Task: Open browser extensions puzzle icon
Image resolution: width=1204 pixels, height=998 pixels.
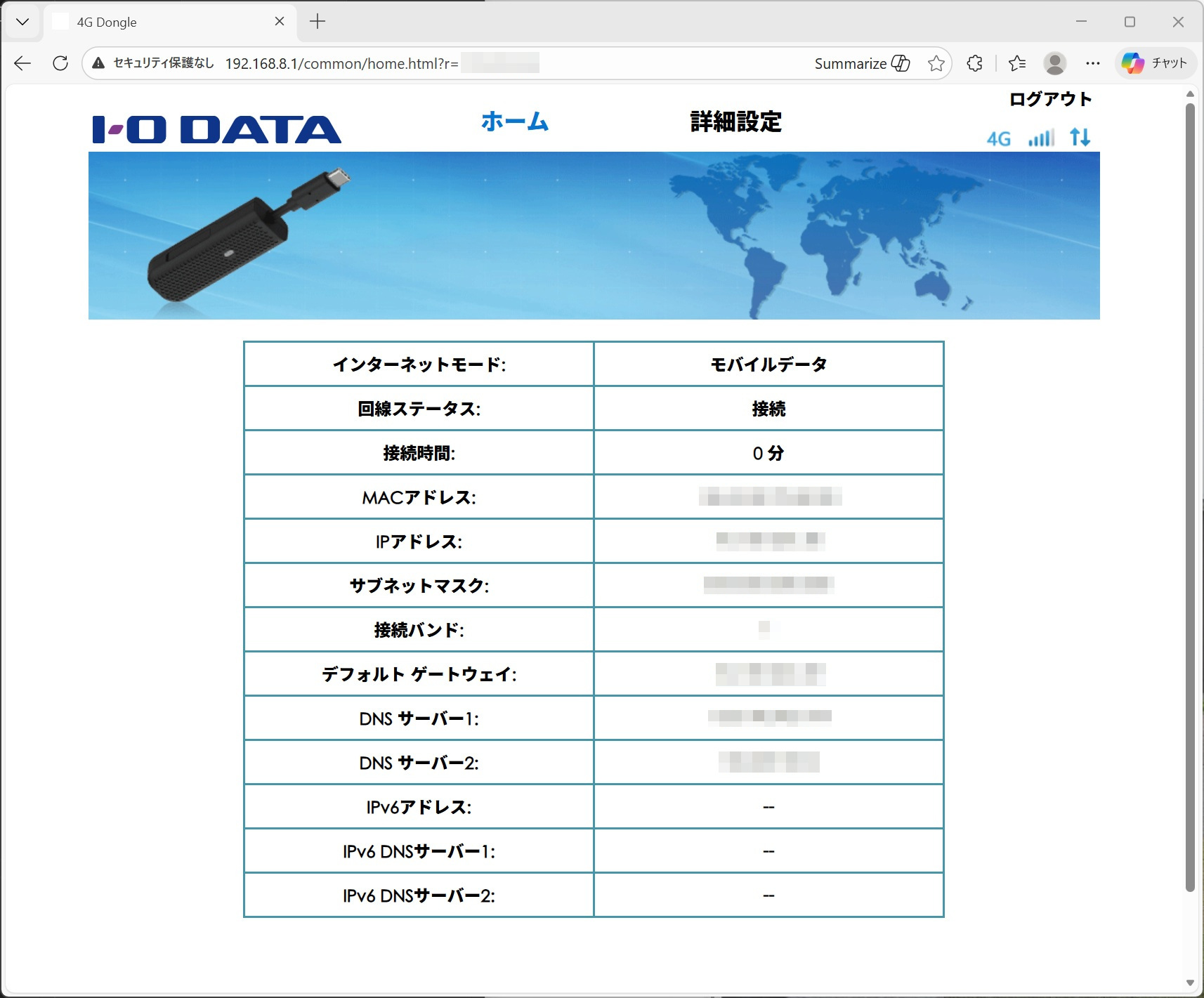Action: pos(974,63)
